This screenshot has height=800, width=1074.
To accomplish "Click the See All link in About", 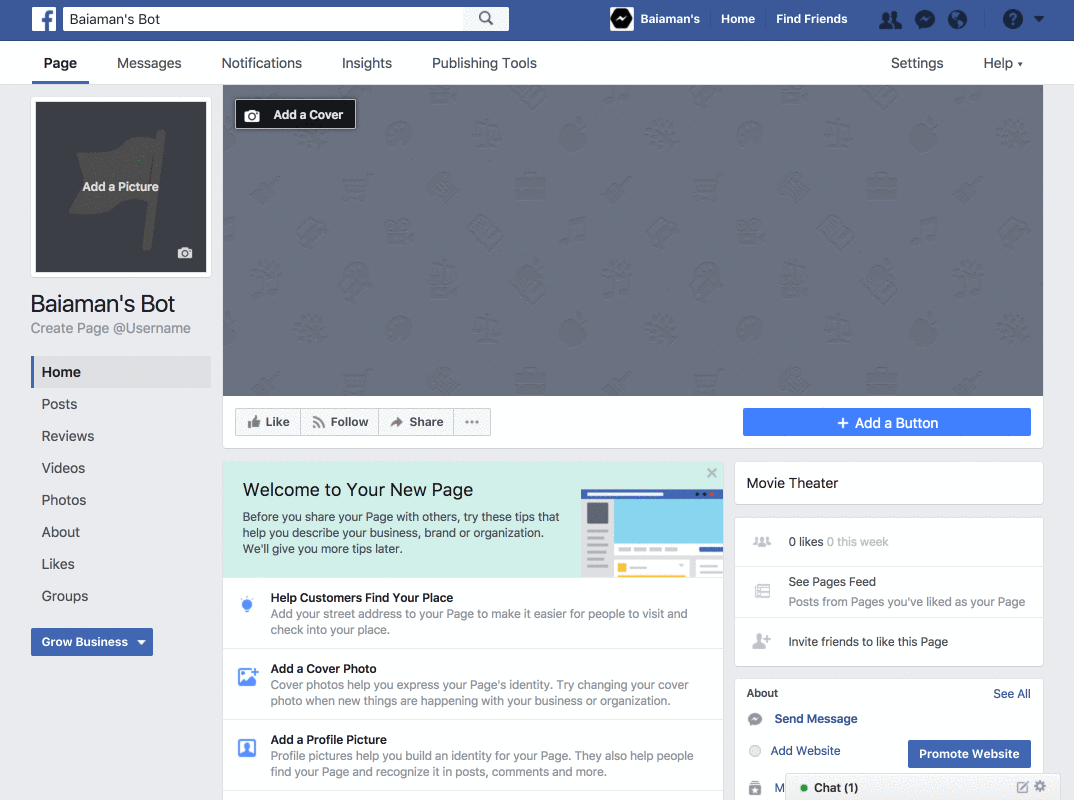I will [1012, 694].
